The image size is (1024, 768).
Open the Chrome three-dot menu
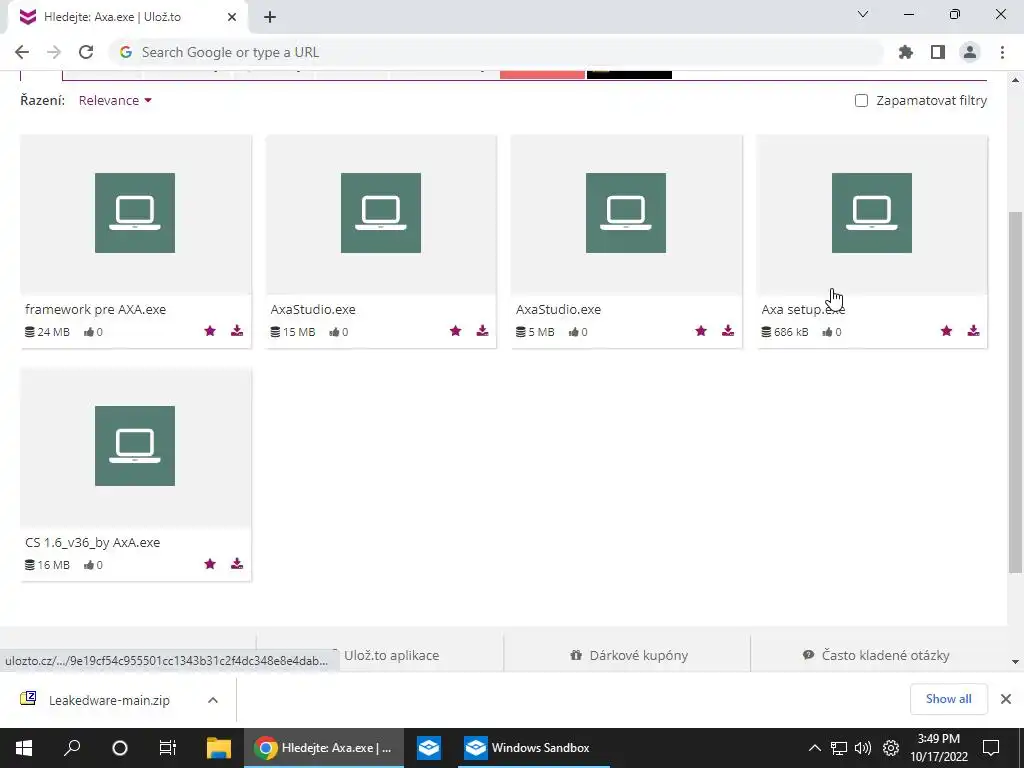click(1002, 52)
